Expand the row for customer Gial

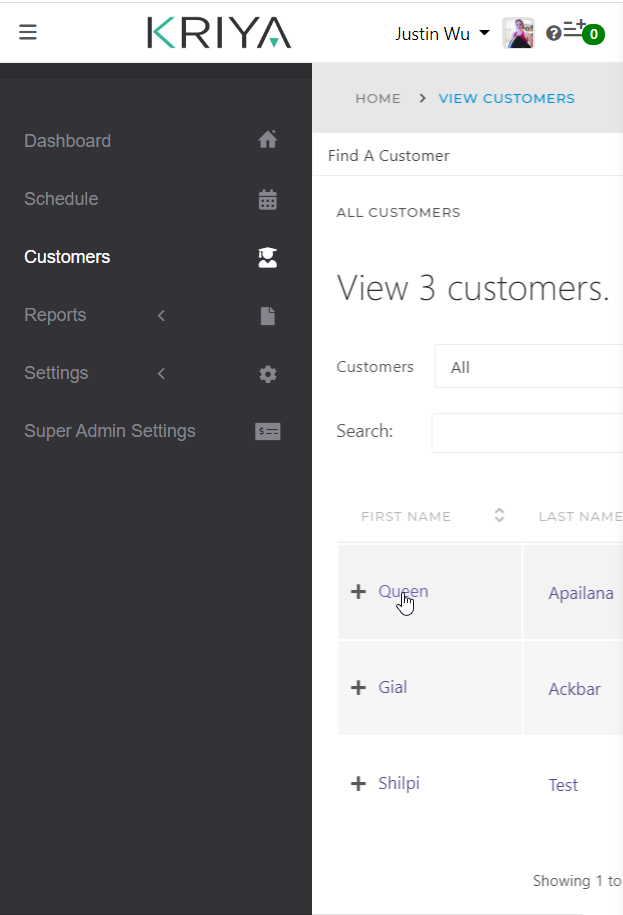point(359,687)
